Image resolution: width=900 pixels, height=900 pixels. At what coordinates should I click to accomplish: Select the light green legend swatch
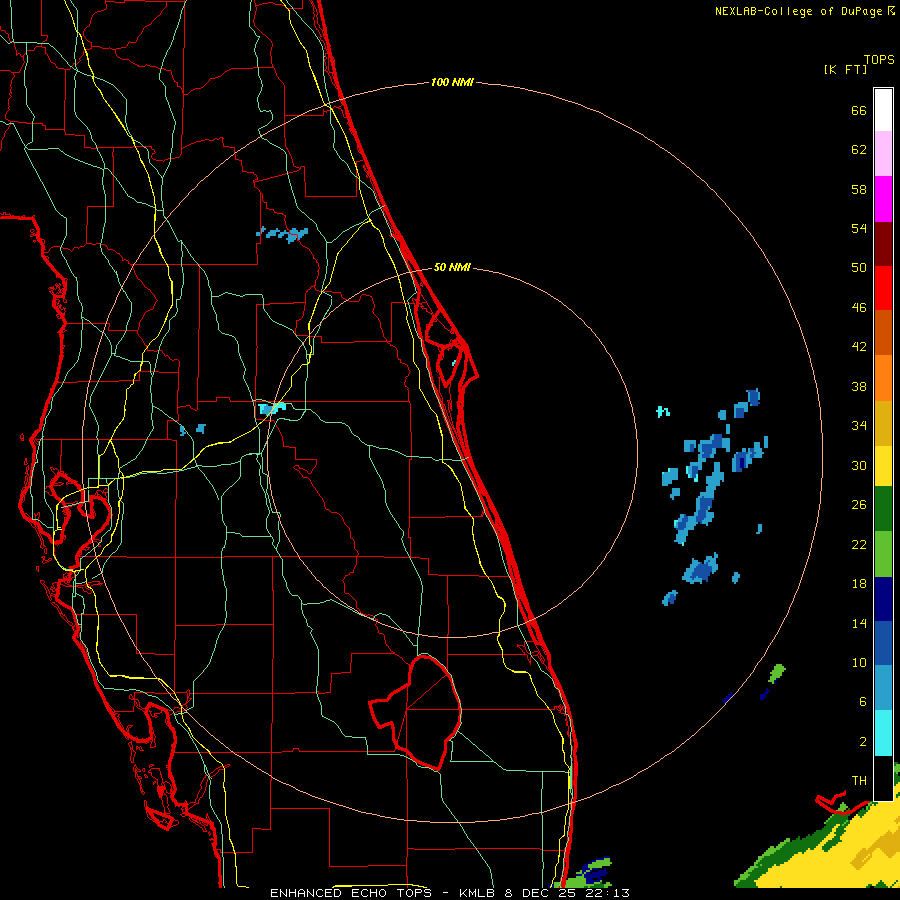[x=883, y=554]
